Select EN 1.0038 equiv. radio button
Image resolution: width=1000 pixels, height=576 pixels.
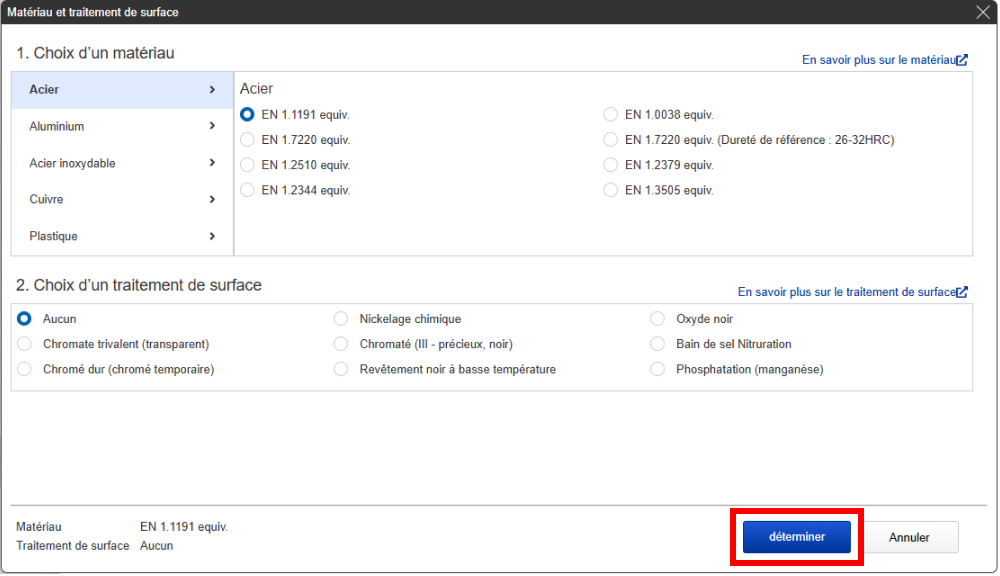coord(611,115)
